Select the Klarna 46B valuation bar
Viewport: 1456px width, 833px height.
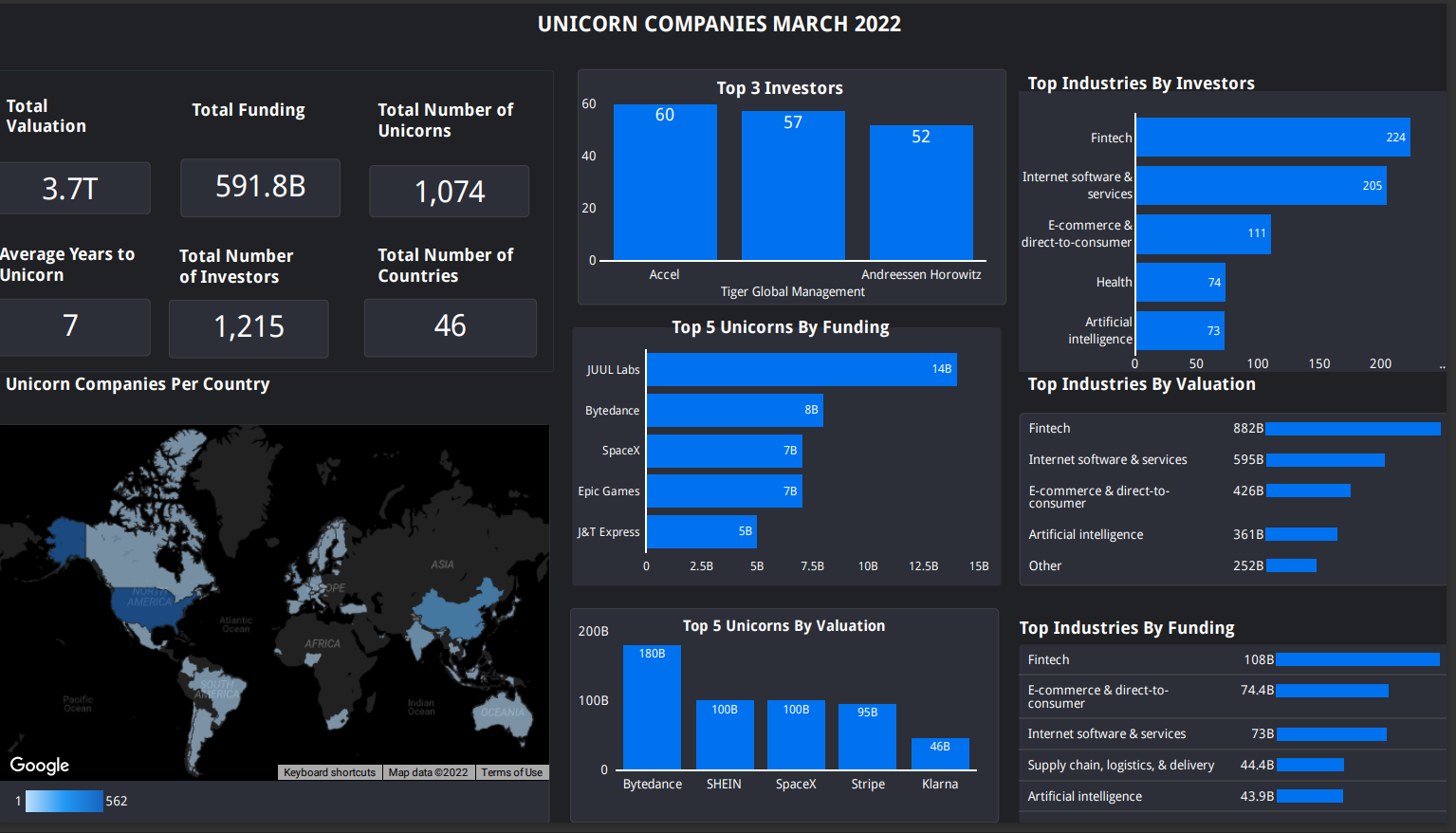pyautogui.click(x=940, y=754)
